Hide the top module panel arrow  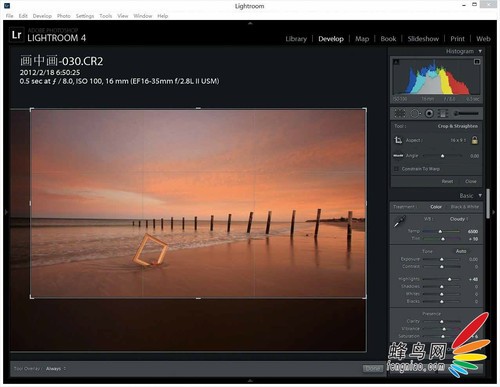tap(250, 23)
